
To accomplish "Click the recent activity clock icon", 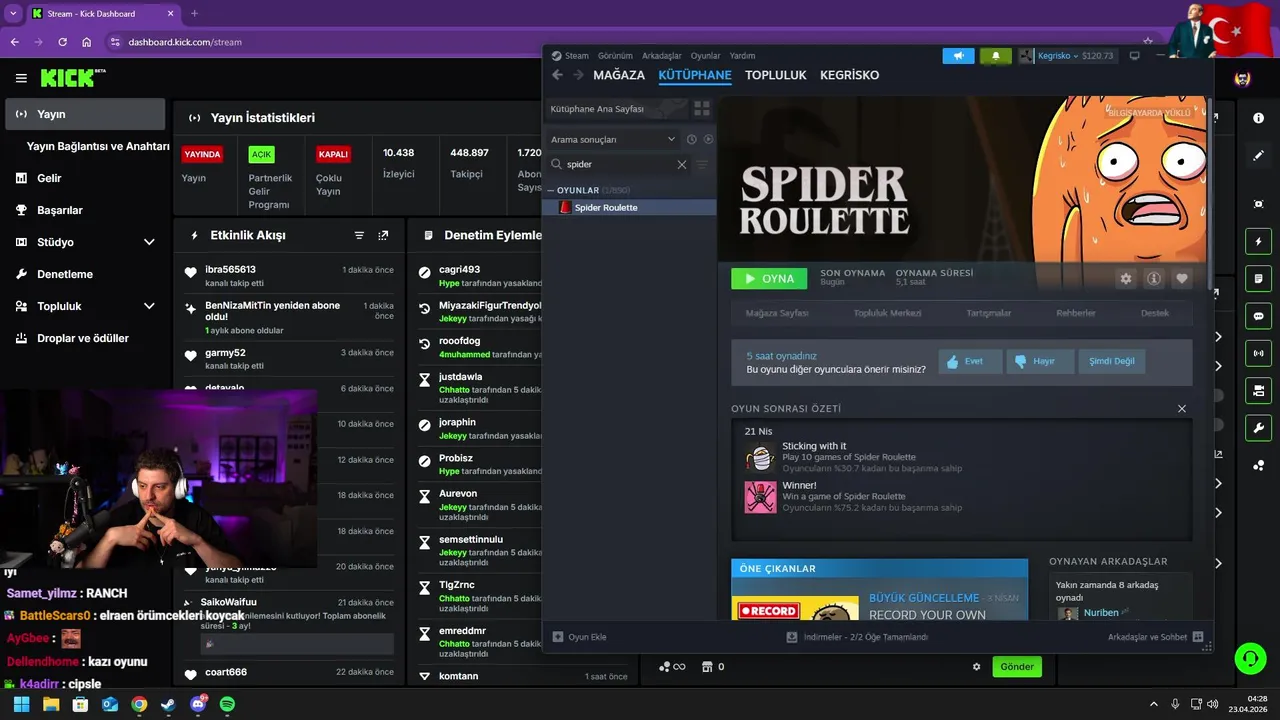I will point(691,139).
